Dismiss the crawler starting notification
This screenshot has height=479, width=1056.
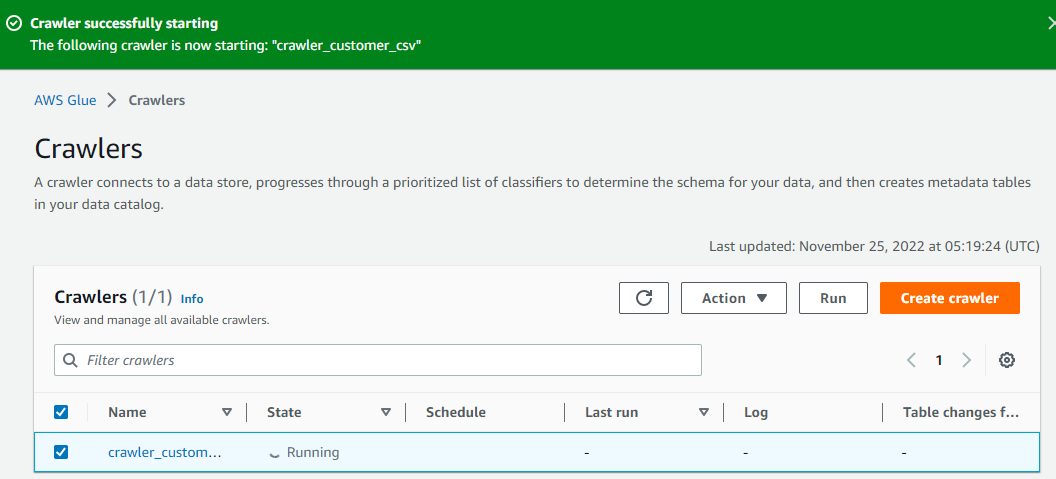coord(1051,23)
